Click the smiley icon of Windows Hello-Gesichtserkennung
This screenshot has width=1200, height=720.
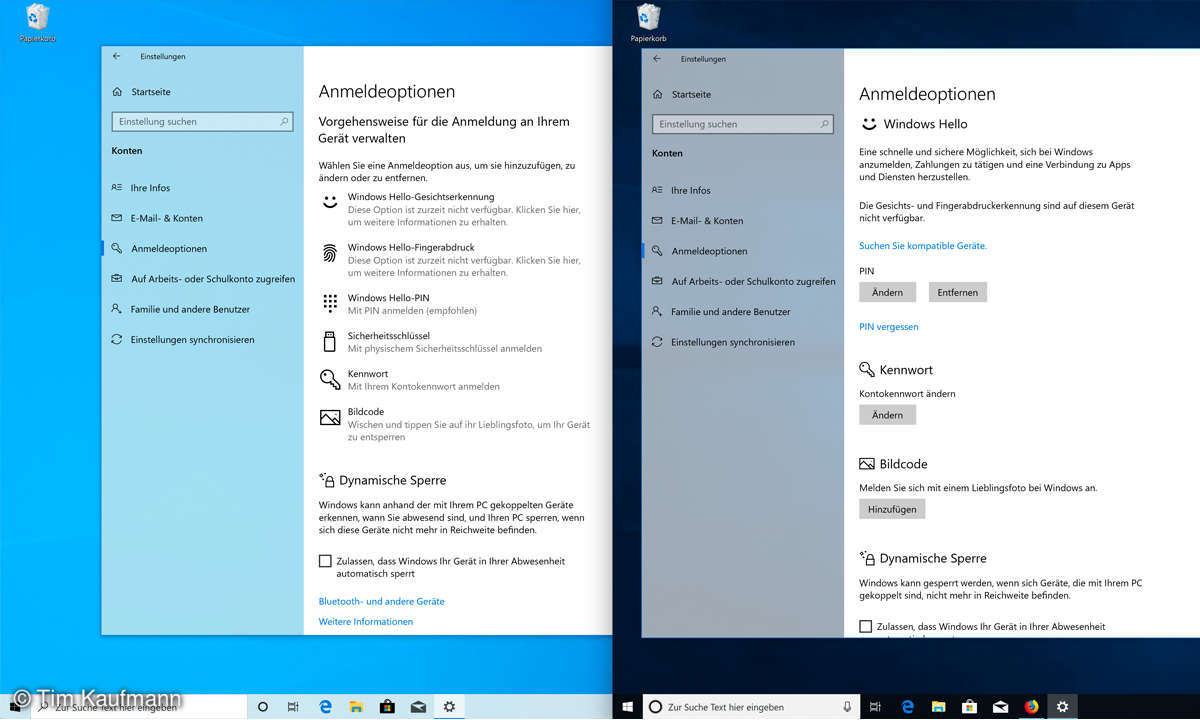pyautogui.click(x=330, y=202)
